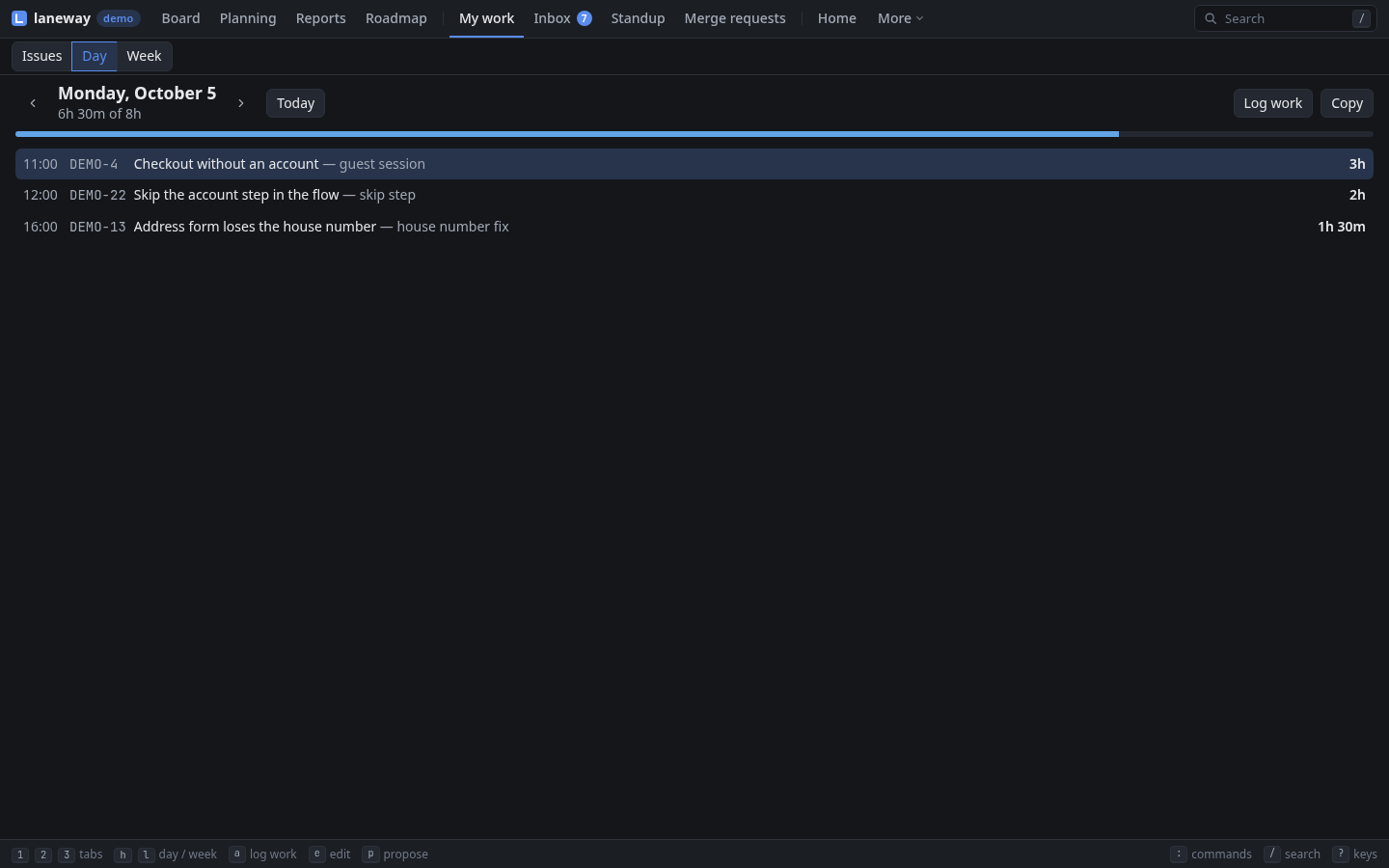Image resolution: width=1389 pixels, height=868 pixels.
Task: Select the DEMO-22 issue key
Action: (x=97, y=195)
